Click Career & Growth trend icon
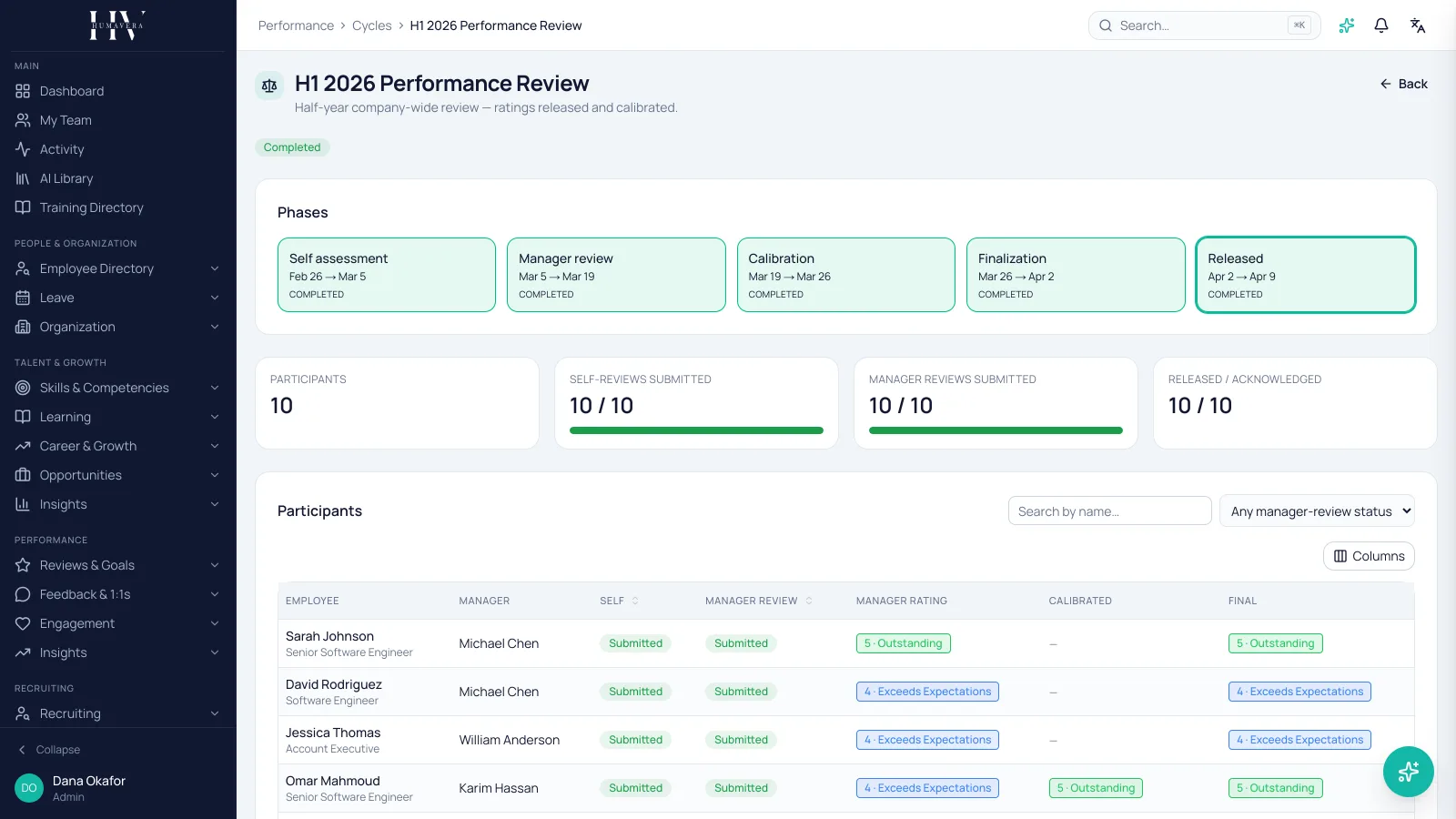 [x=23, y=446]
